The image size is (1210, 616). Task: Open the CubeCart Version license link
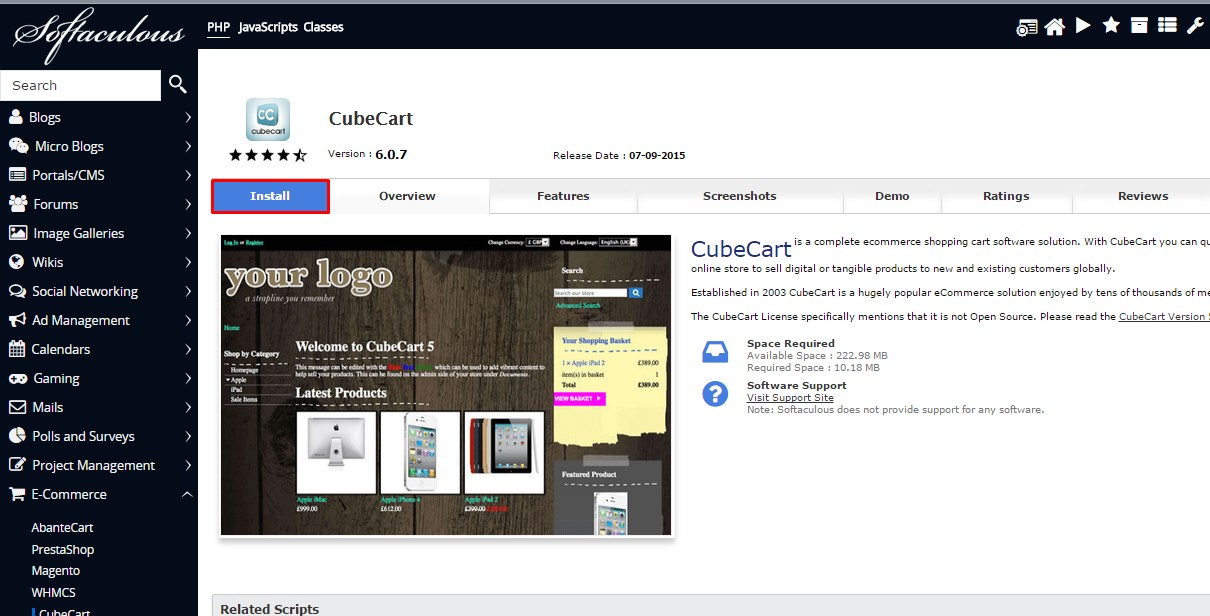(x=1164, y=316)
